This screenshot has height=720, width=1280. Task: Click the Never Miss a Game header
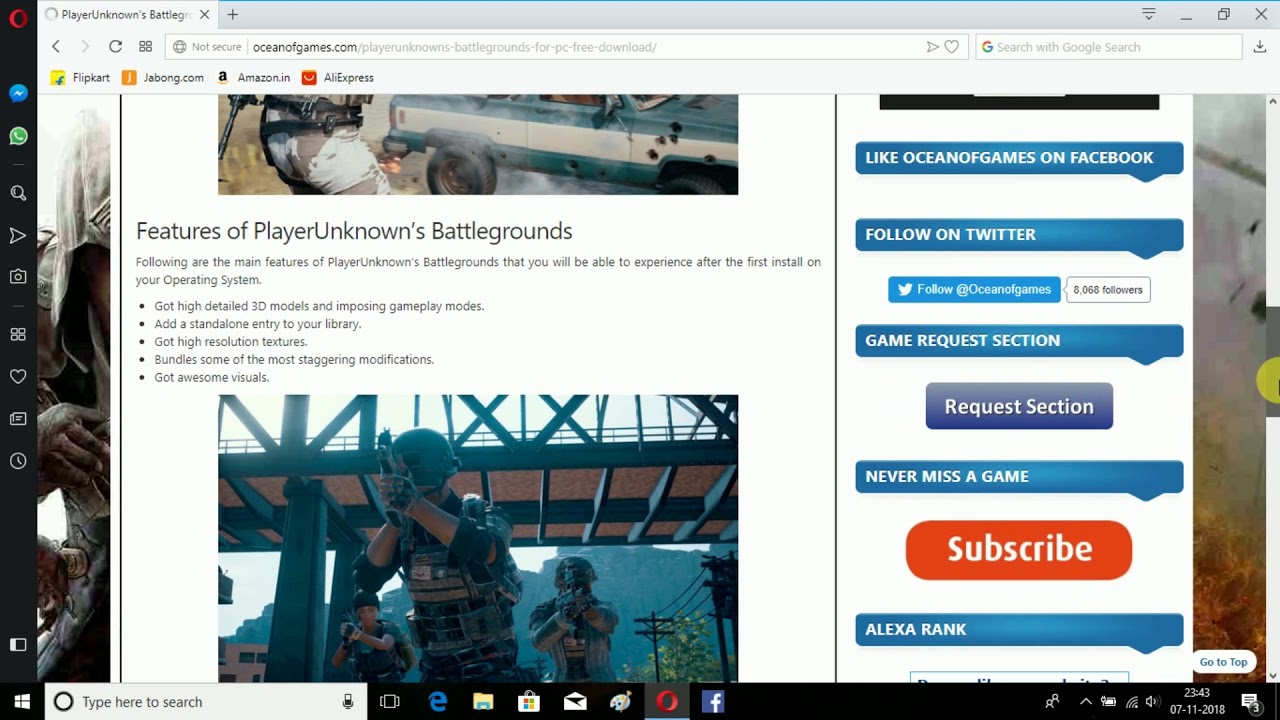[x=1019, y=477]
